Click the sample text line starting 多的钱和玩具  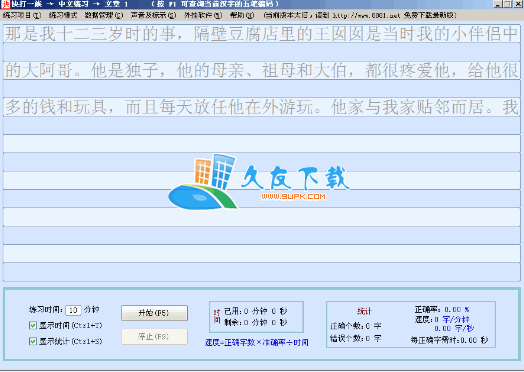[x=262, y=107]
